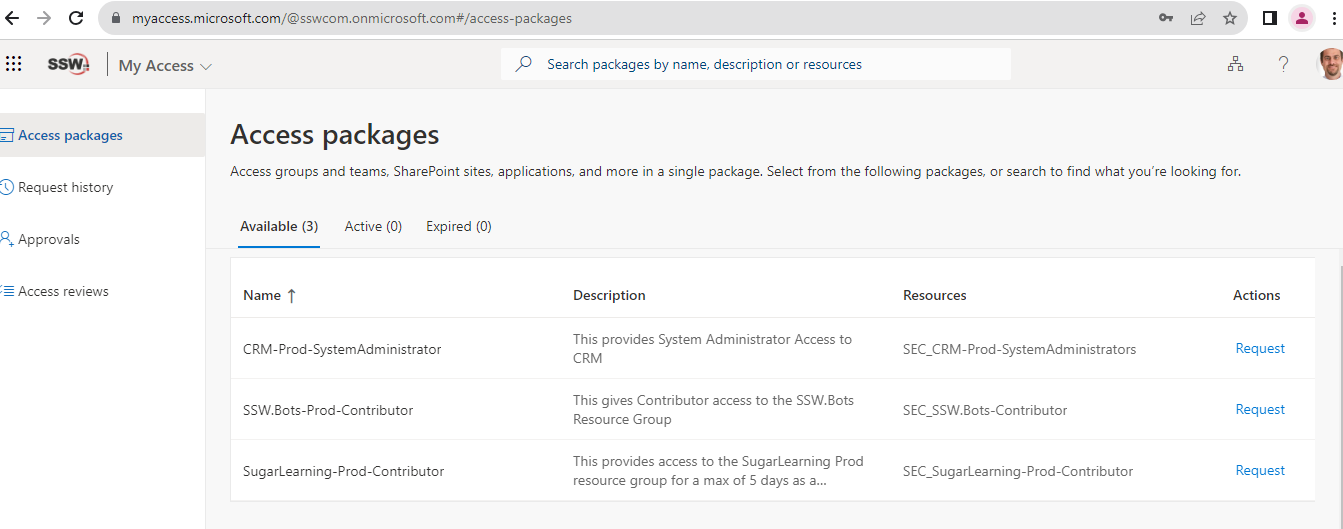Open the organization switcher icon
This screenshot has height=529, width=1343.
click(1236, 64)
